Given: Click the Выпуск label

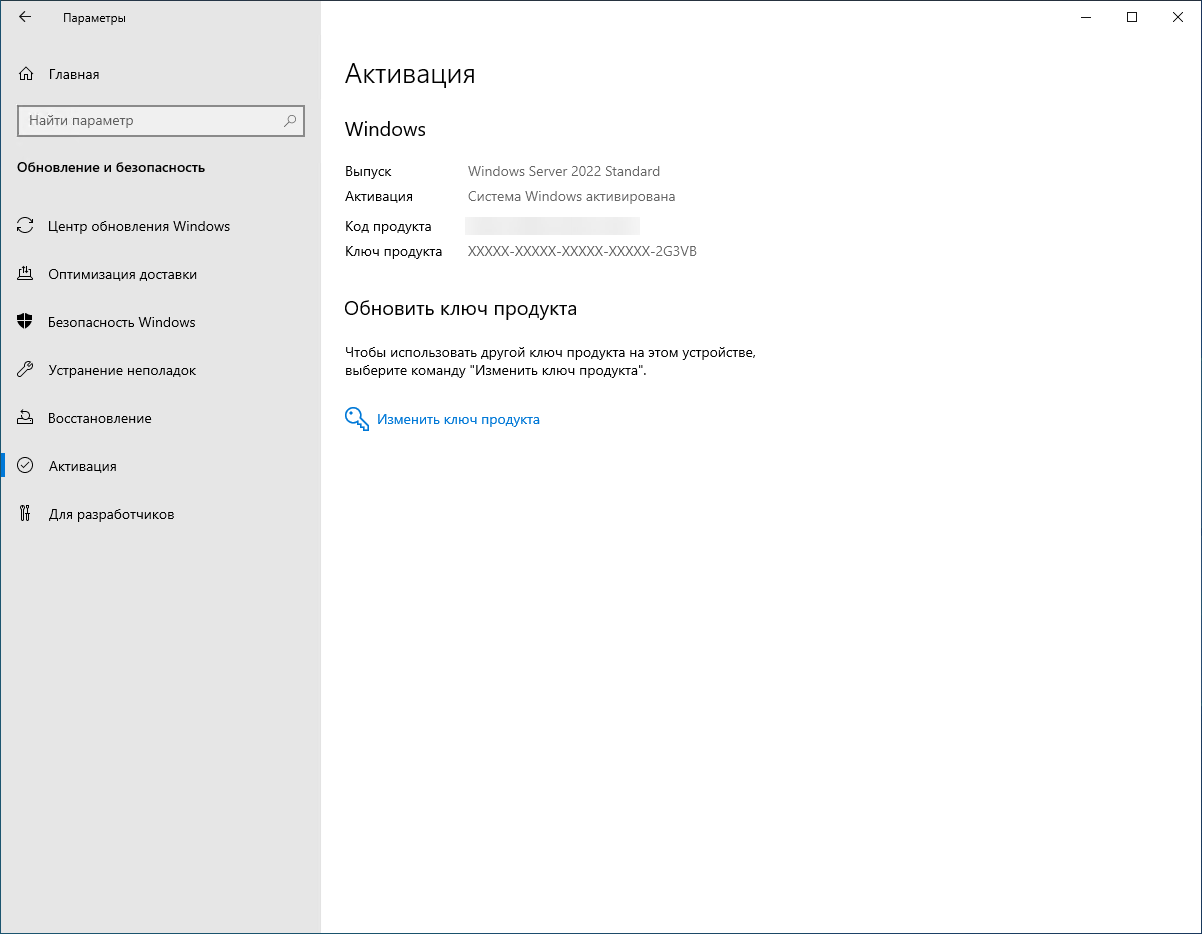Looking at the screenshot, I should click(x=368, y=172).
